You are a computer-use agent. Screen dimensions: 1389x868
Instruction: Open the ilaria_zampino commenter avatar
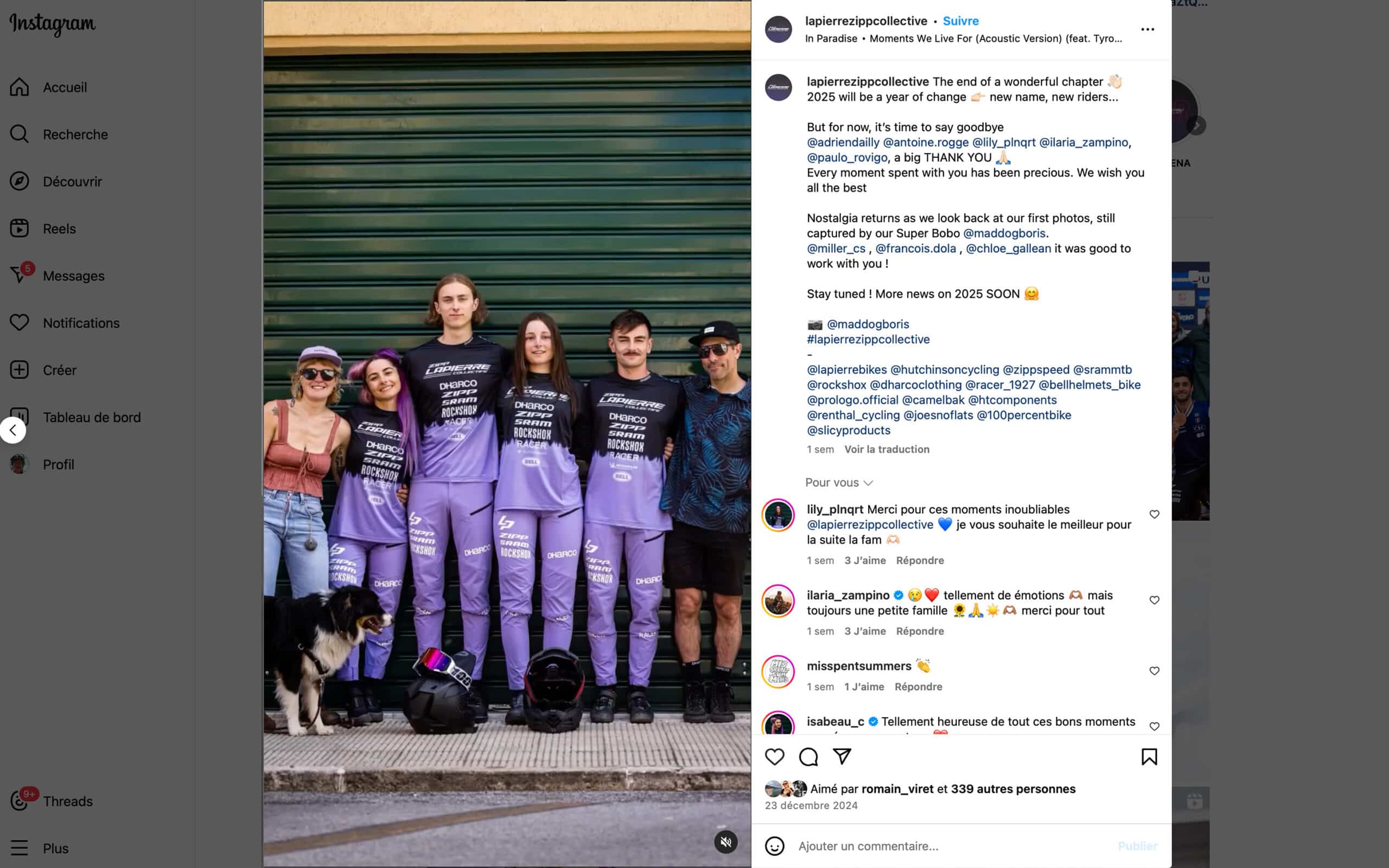[778, 601]
